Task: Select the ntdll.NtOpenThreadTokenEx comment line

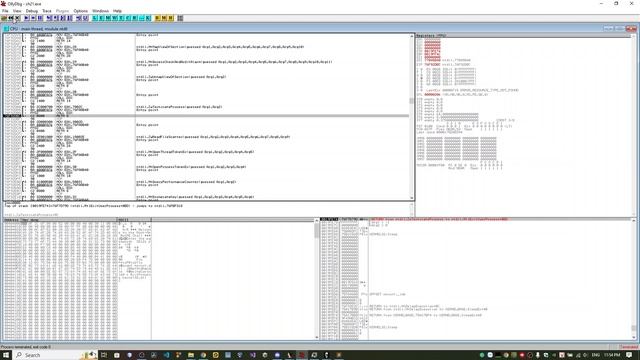Action: (x=195, y=152)
